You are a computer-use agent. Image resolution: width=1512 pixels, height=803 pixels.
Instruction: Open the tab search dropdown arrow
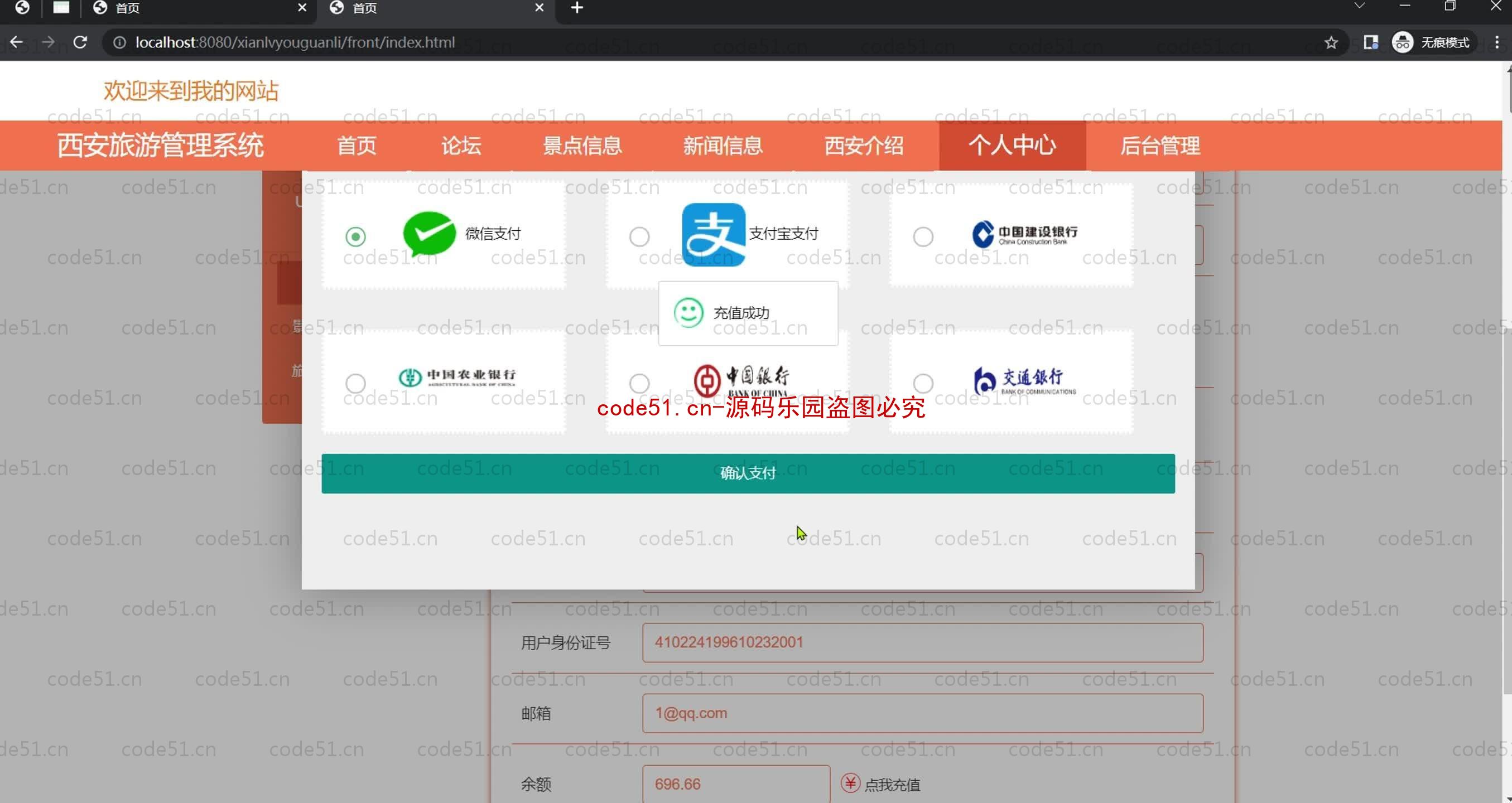1359,6
